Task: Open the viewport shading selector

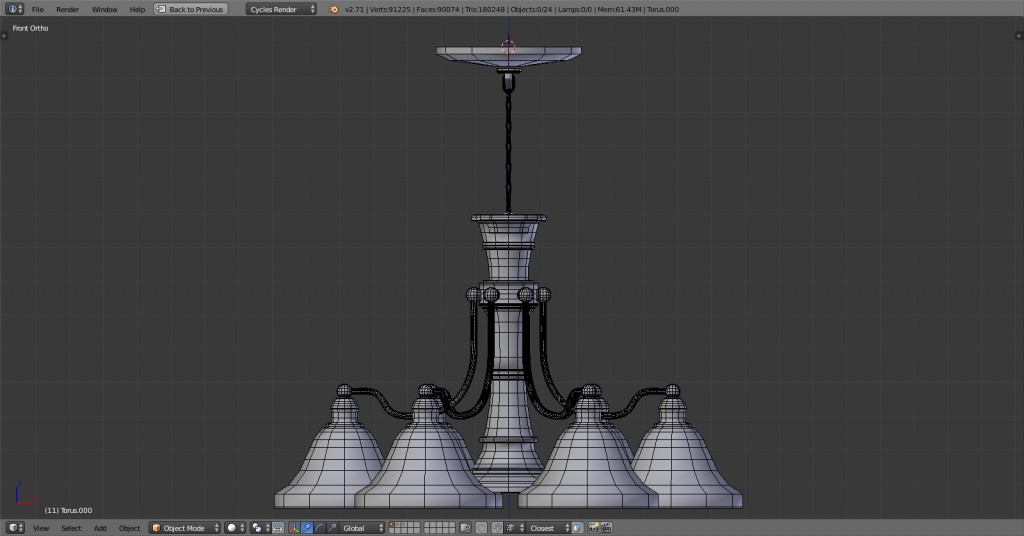Action: coord(234,528)
